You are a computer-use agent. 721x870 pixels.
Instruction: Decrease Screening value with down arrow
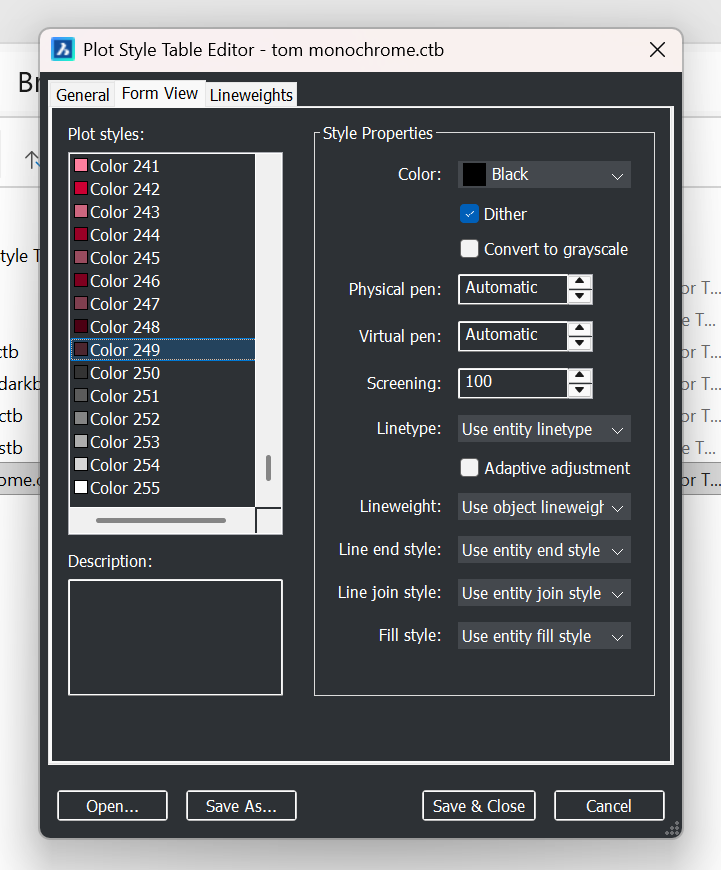tap(580, 391)
